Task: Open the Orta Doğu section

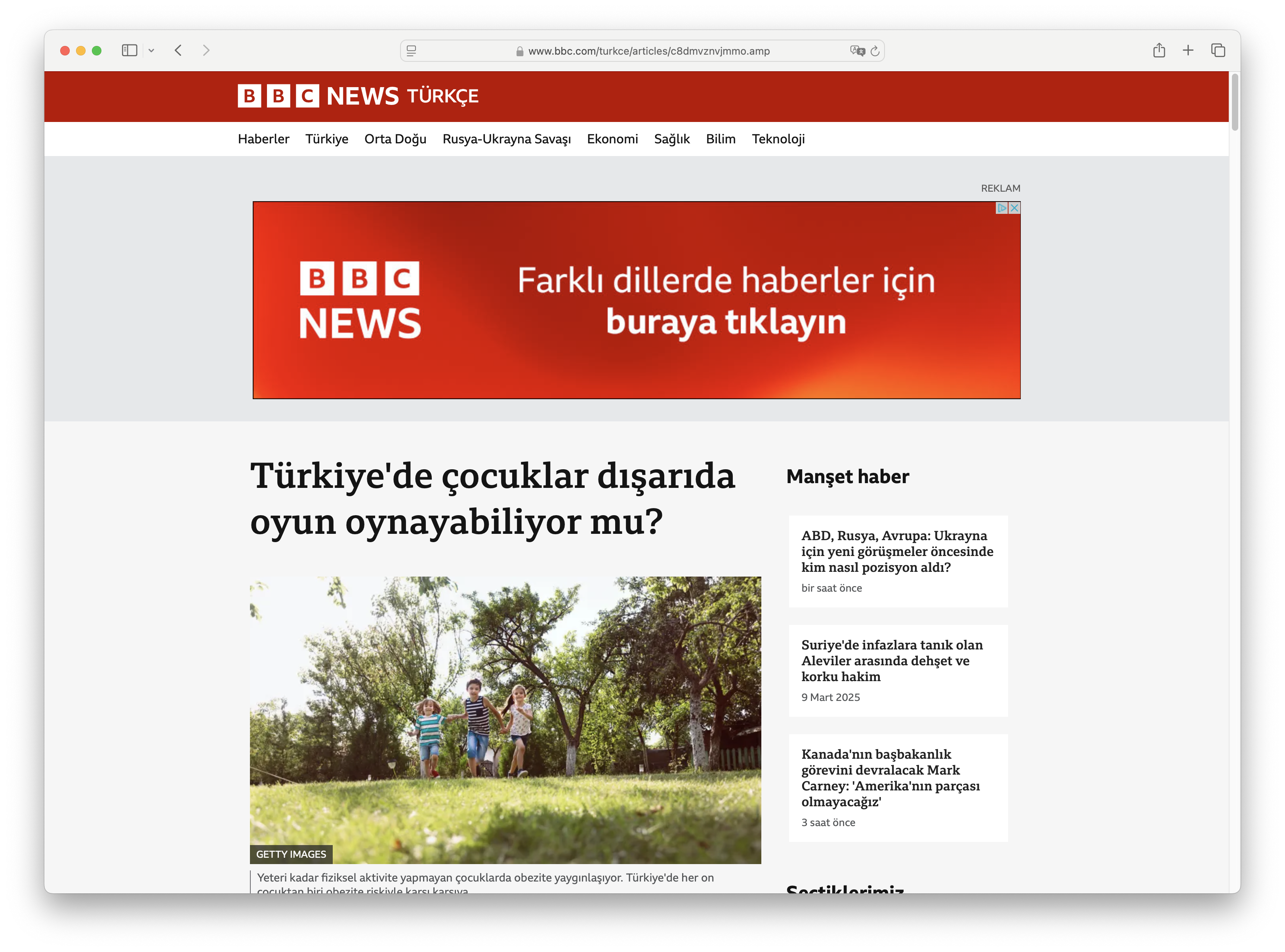Action: (x=395, y=139)
